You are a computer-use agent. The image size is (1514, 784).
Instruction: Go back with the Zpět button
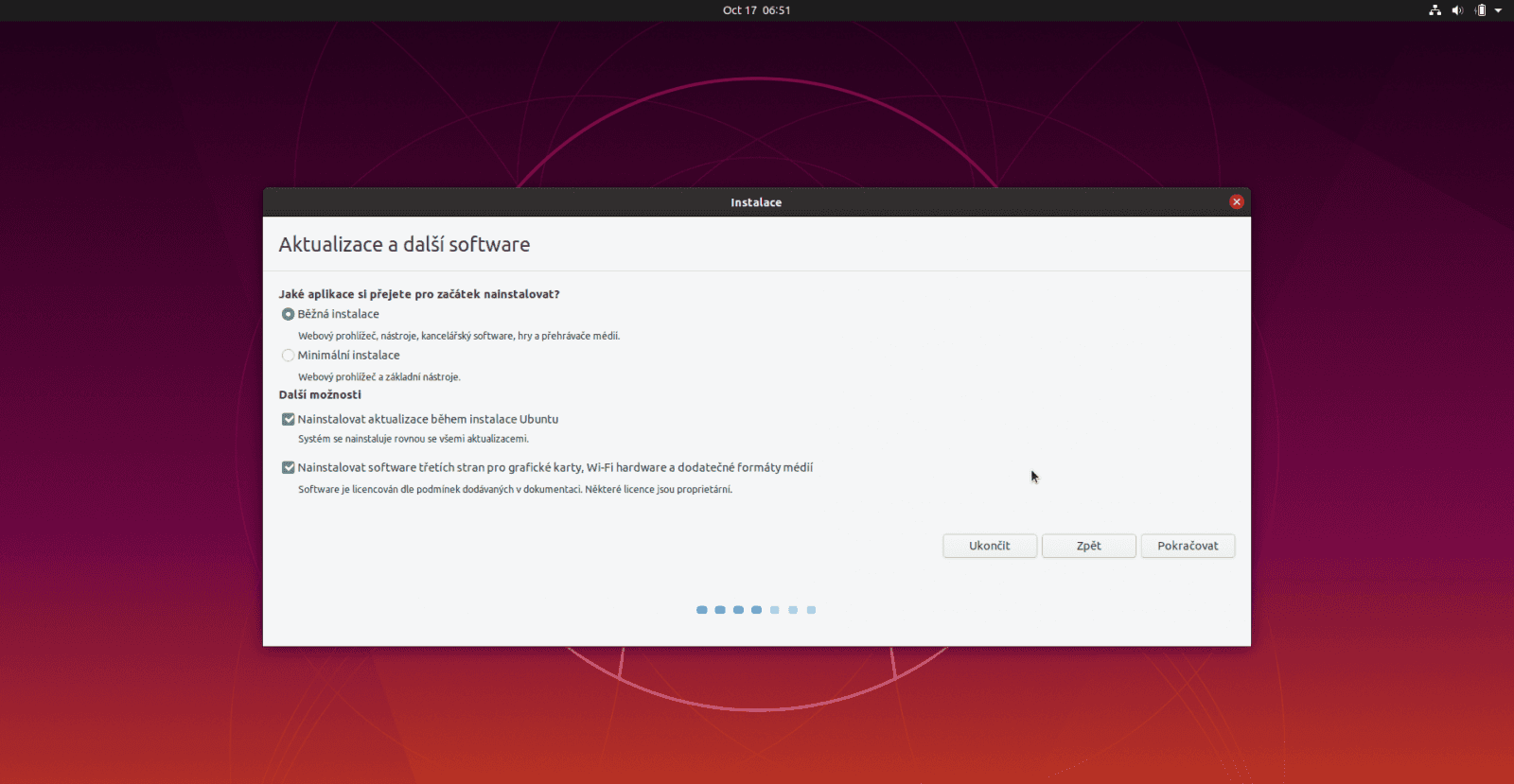[1088, 546]
